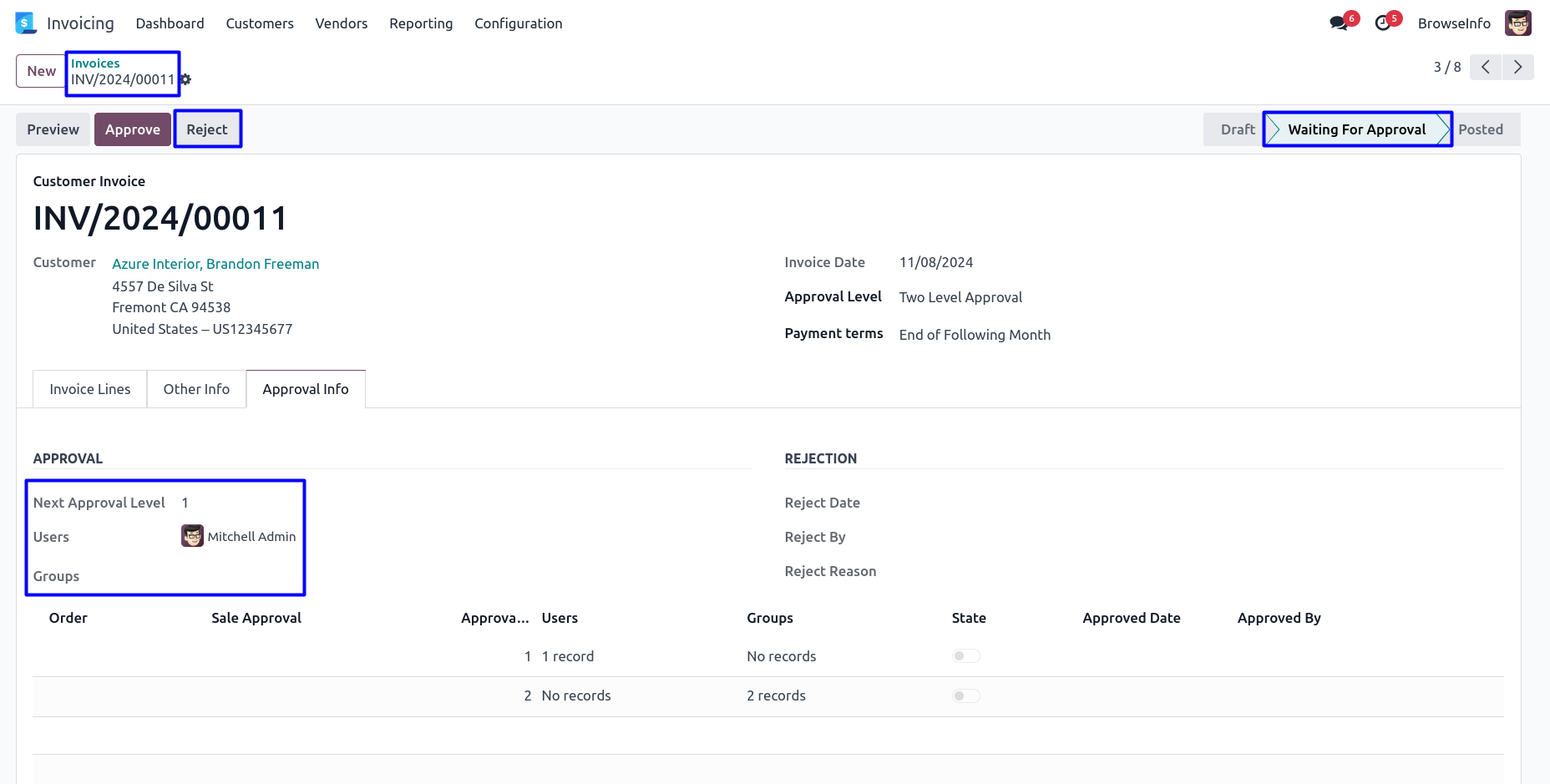The image size is (1550, 784).
Task: Toggle the State switch for approval level 1
Action: [965, 656]
